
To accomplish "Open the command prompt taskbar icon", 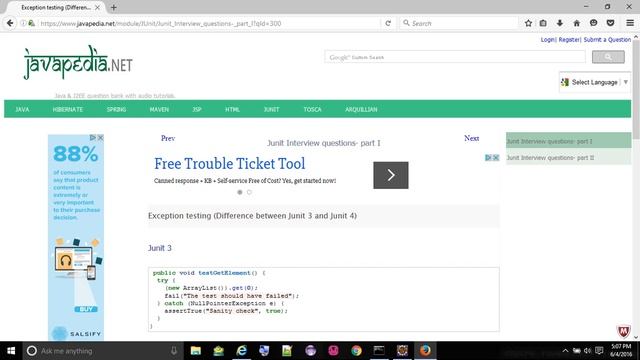I will coord(379,351).
